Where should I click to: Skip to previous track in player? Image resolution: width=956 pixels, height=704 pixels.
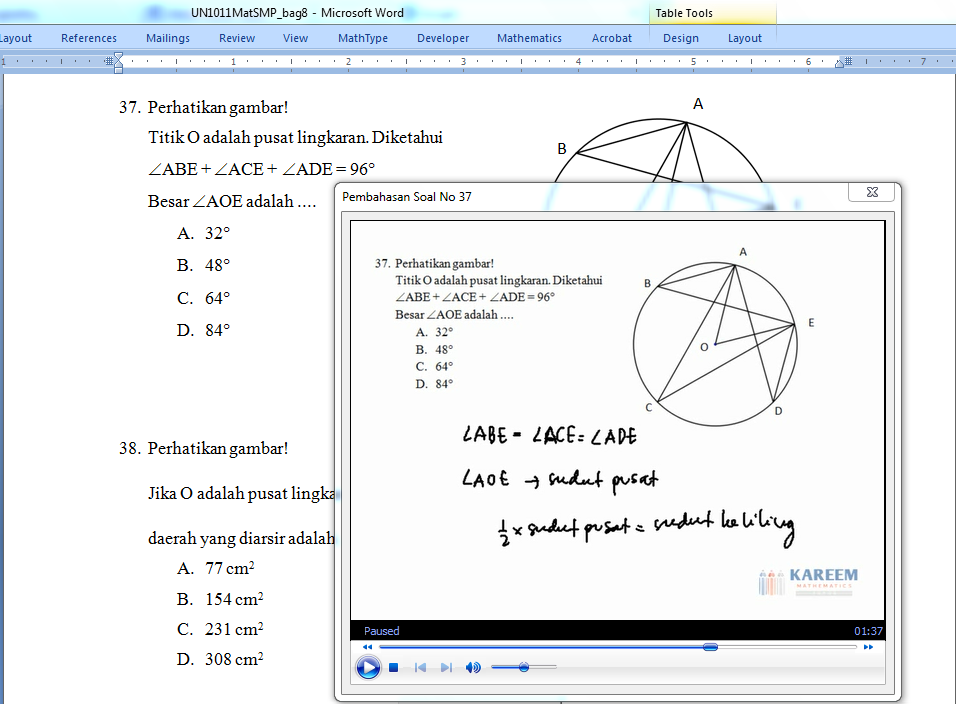click(x=421, y=668)
